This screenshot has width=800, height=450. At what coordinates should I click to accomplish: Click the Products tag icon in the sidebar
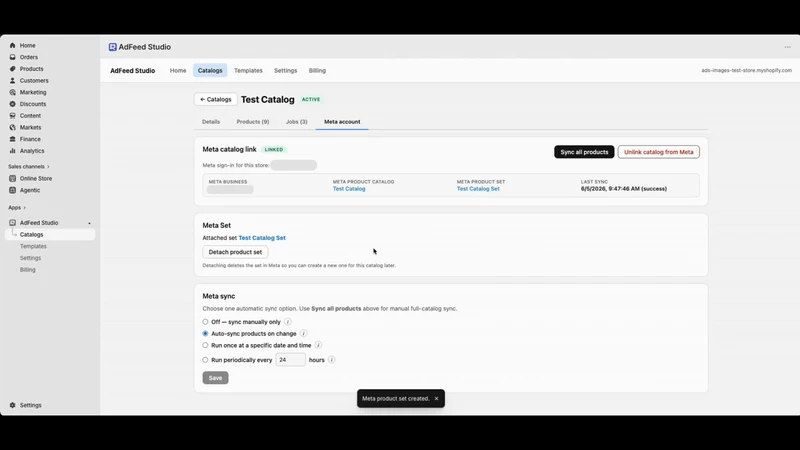pyautogui.click(x=13, y=69)
